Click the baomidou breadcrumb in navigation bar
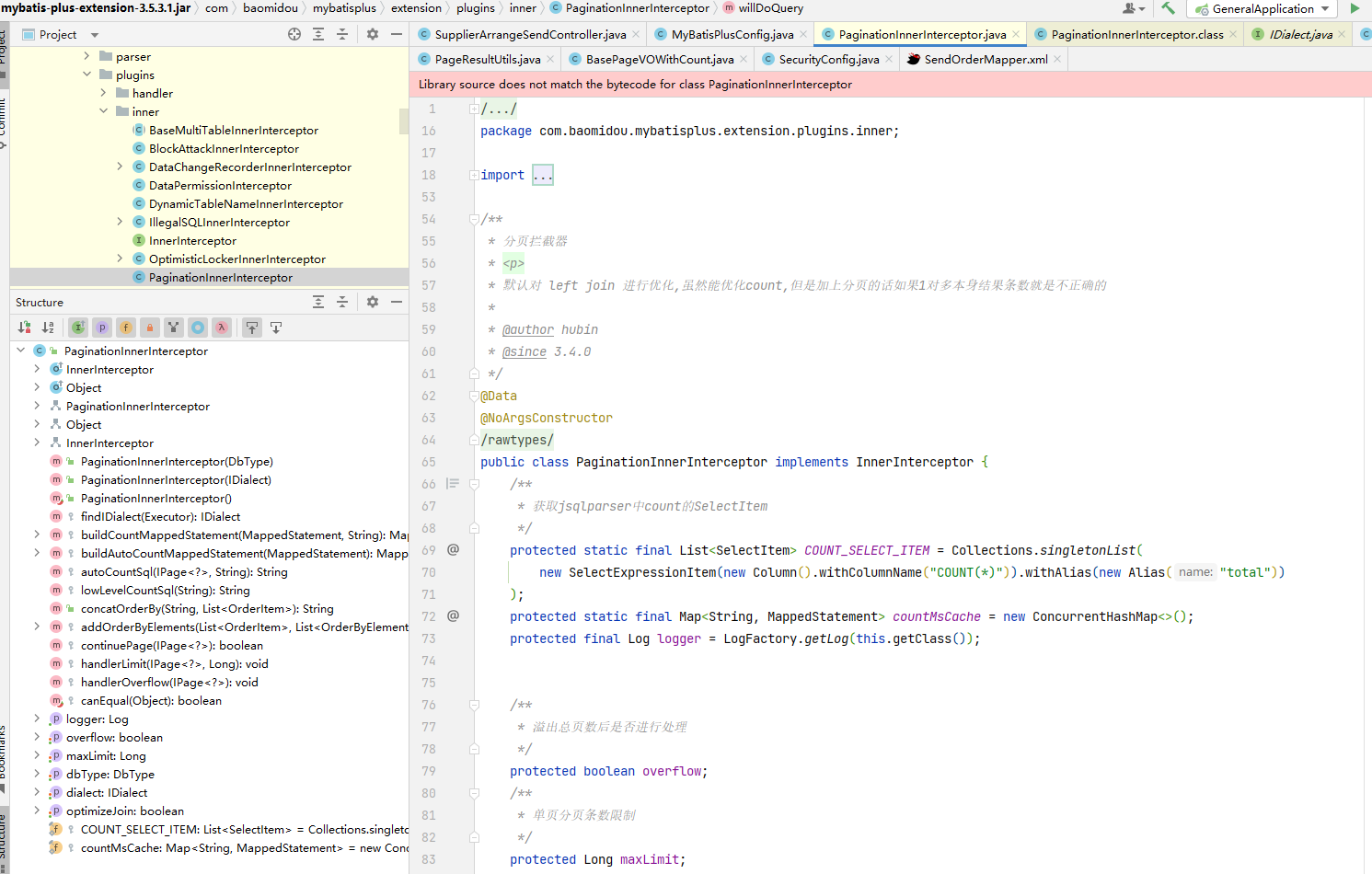This screenshot has height=874, width=1372. (x=270, y=8)
